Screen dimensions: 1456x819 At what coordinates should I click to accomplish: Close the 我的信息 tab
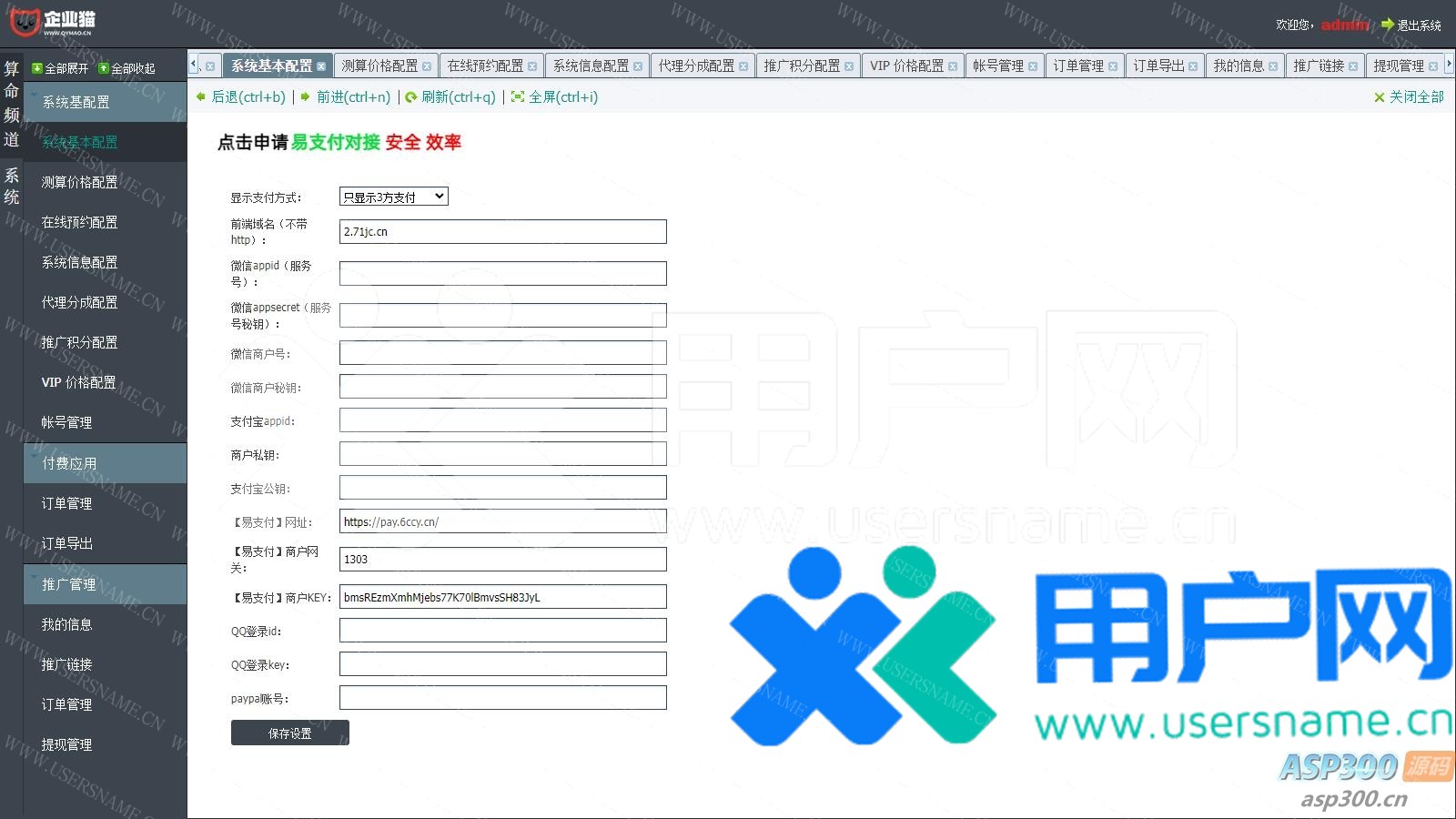click(1273, 66)
